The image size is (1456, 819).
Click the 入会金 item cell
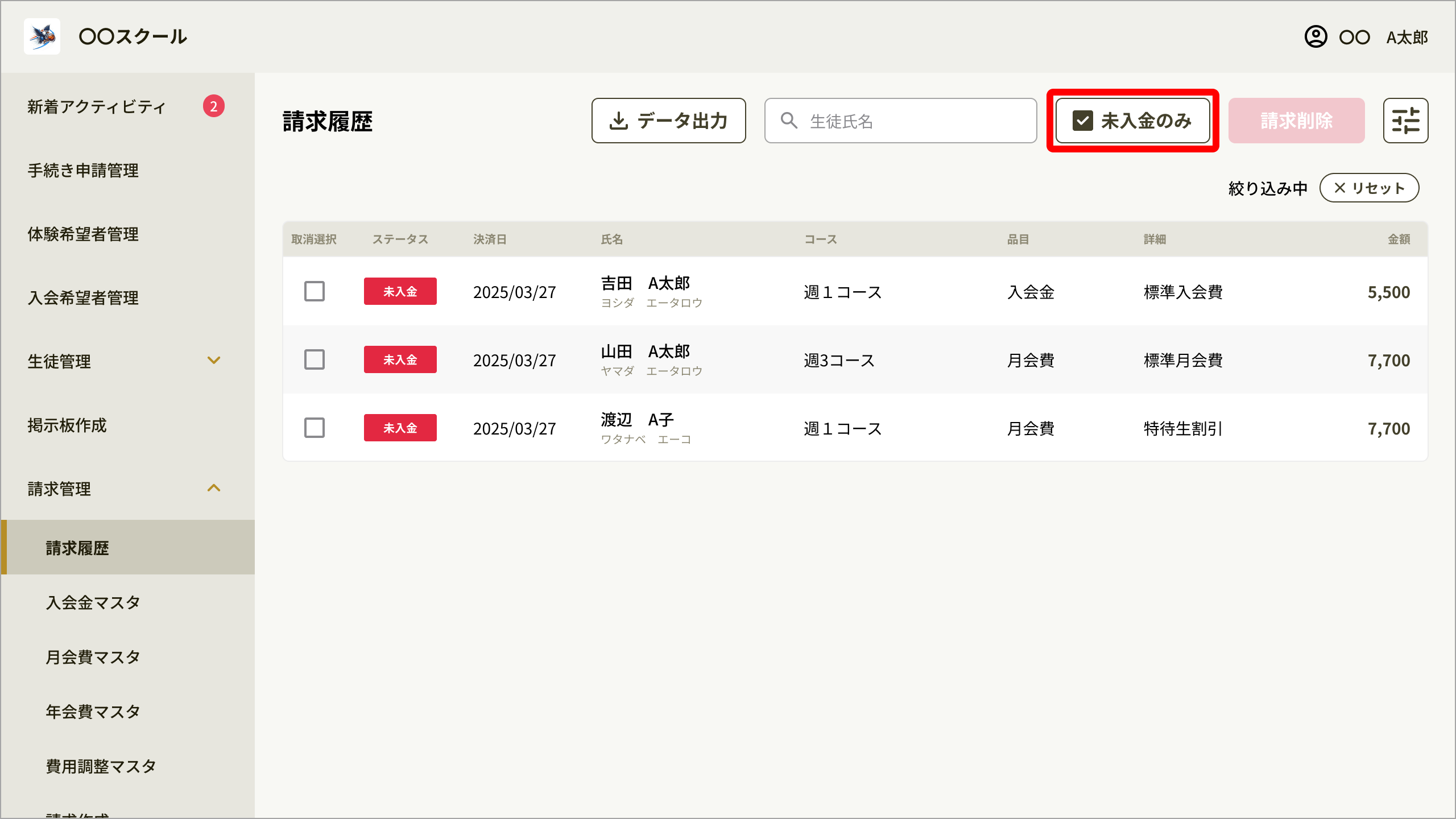(1031, 292)
